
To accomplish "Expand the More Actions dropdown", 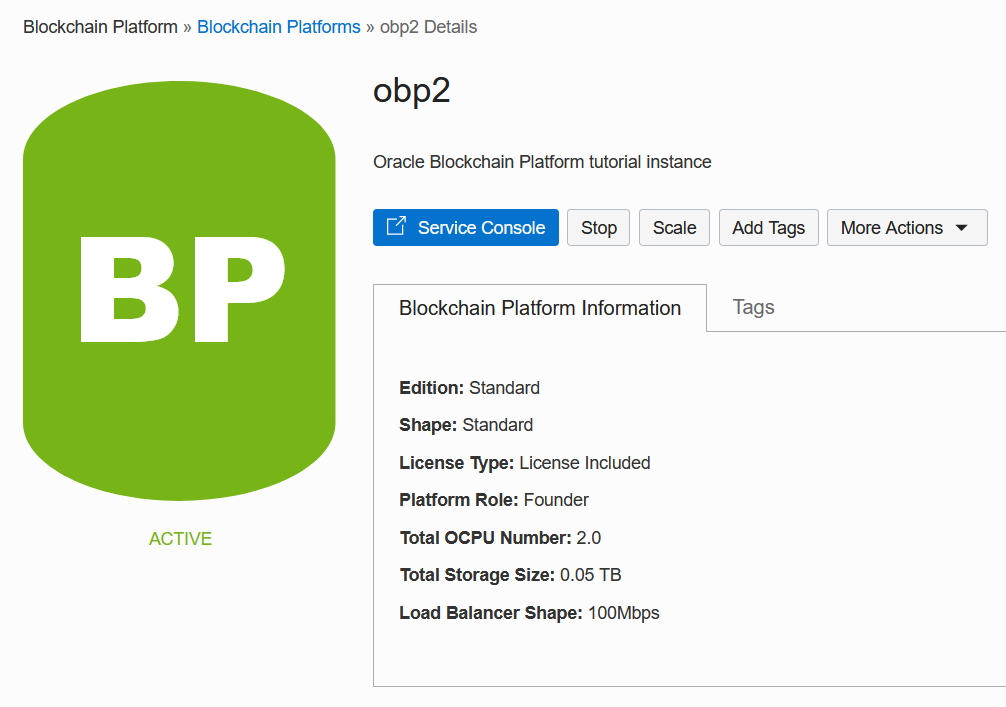I will pos(907,228).
